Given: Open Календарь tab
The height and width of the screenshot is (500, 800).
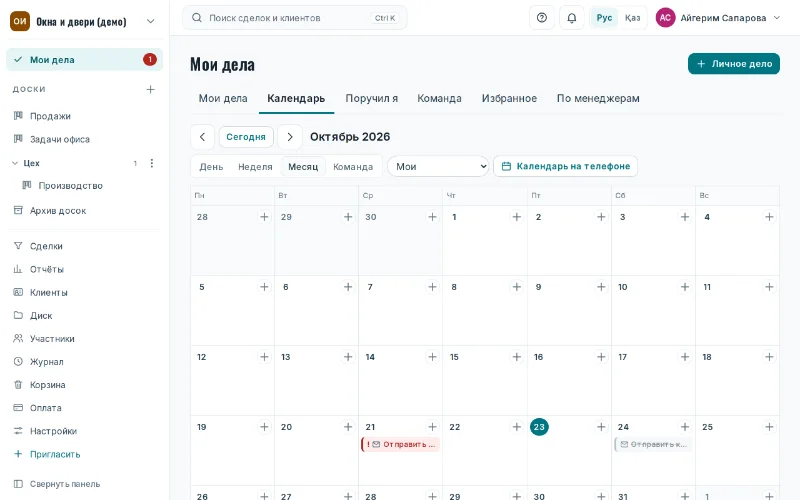Looking at the screenshot, I should point(296,98).
